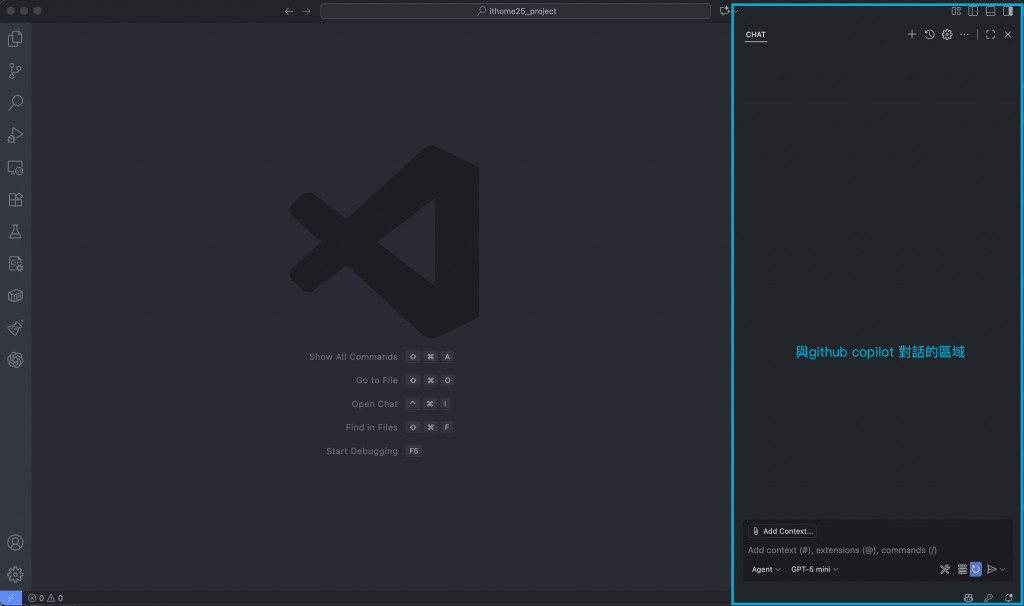Open Customize Layout in the title bar
The height and width of the screenshot is (606, 1024).
pos(956,11)
